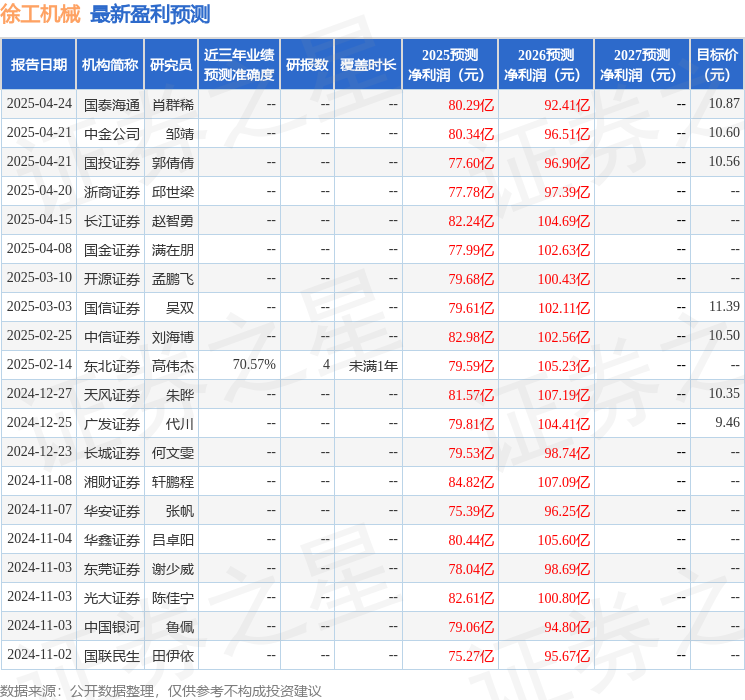Click analyst name 高伟杰
Screen dimensions: 745x700
173,366
